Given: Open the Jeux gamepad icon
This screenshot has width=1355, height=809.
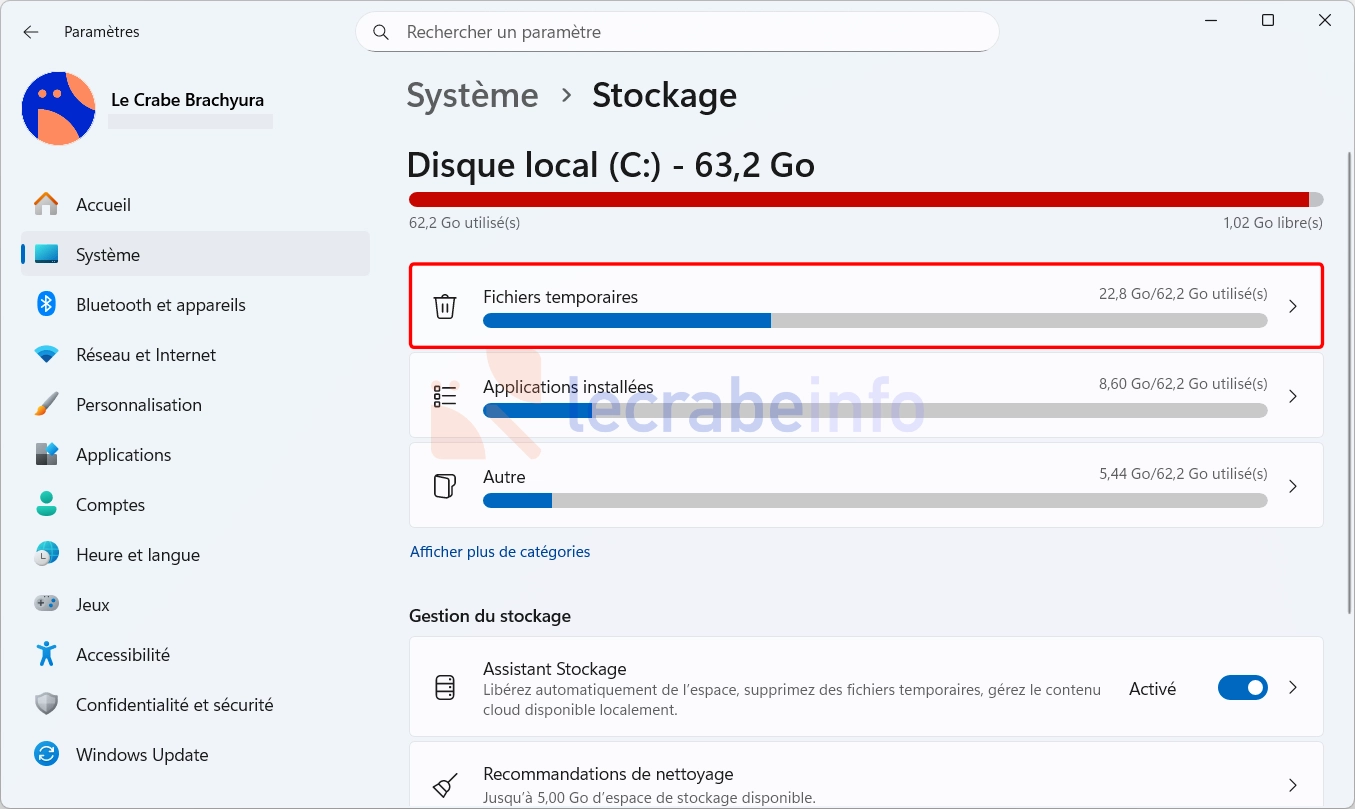Looking at the screenshot, I should [x=46, y=604].
